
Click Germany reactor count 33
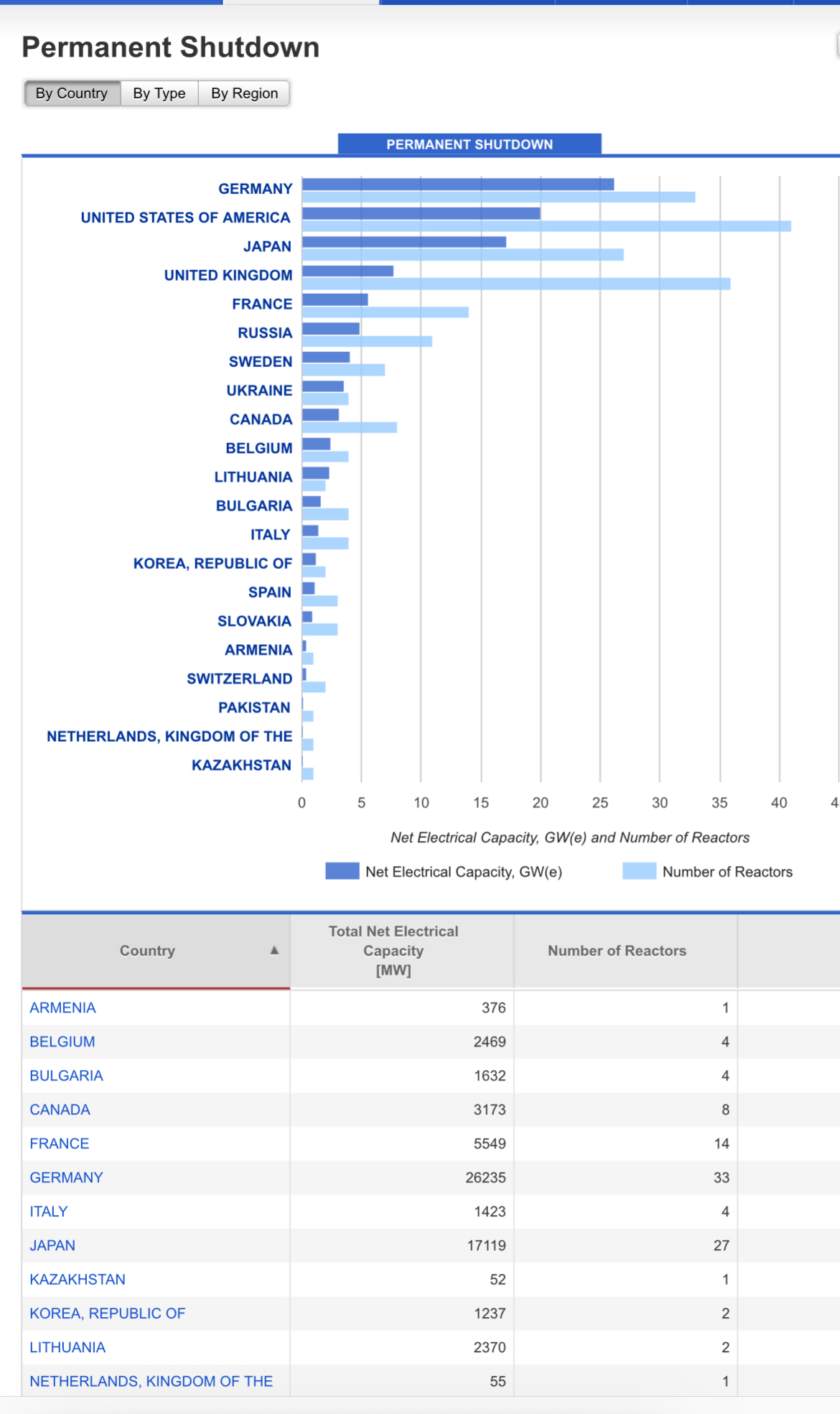(x=722, y=1178)
